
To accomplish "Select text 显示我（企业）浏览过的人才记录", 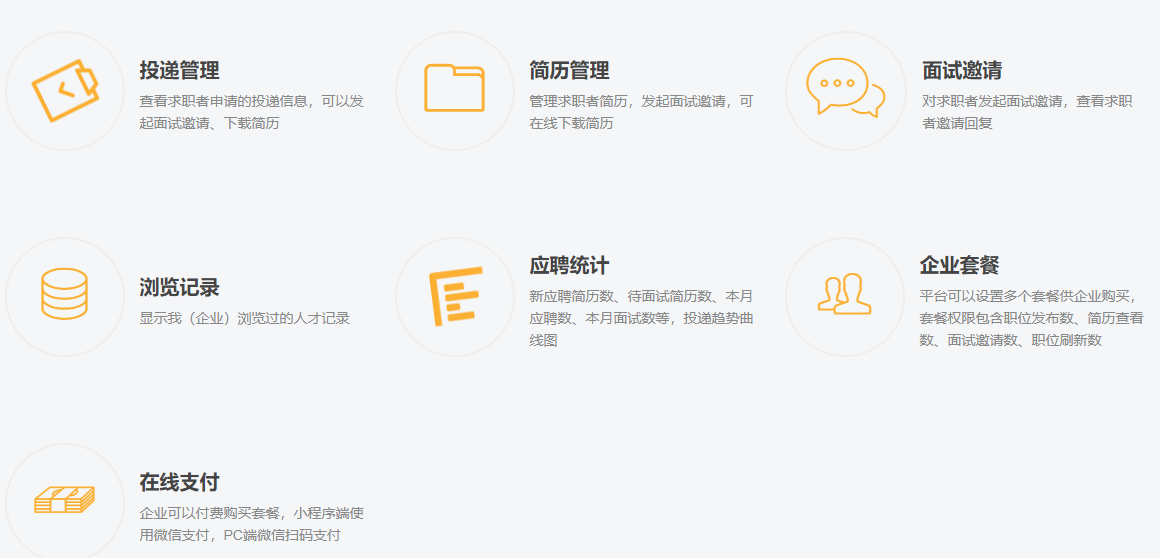I will [245, 319].
